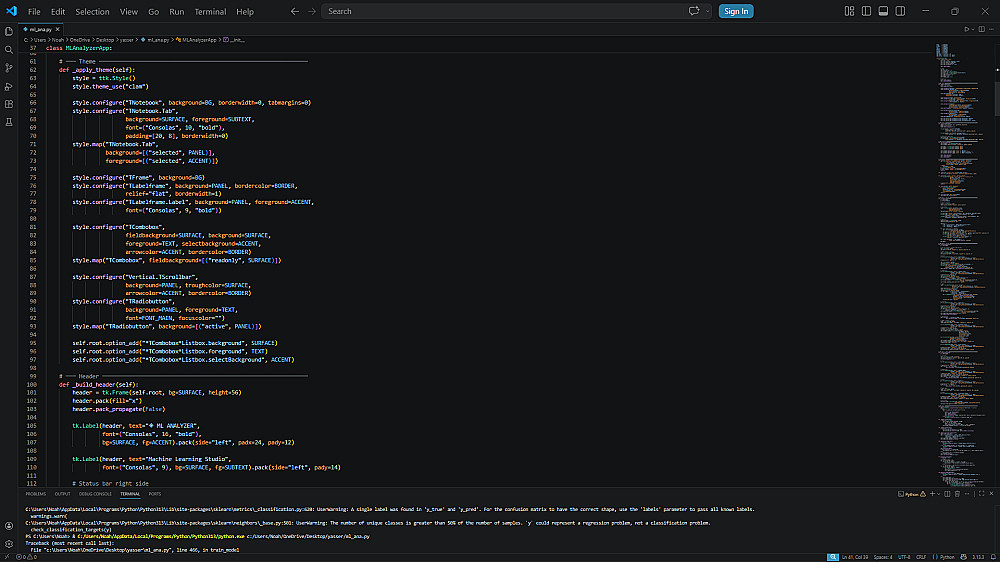Open the run button dropdown arrow

[x=973, y=29]
